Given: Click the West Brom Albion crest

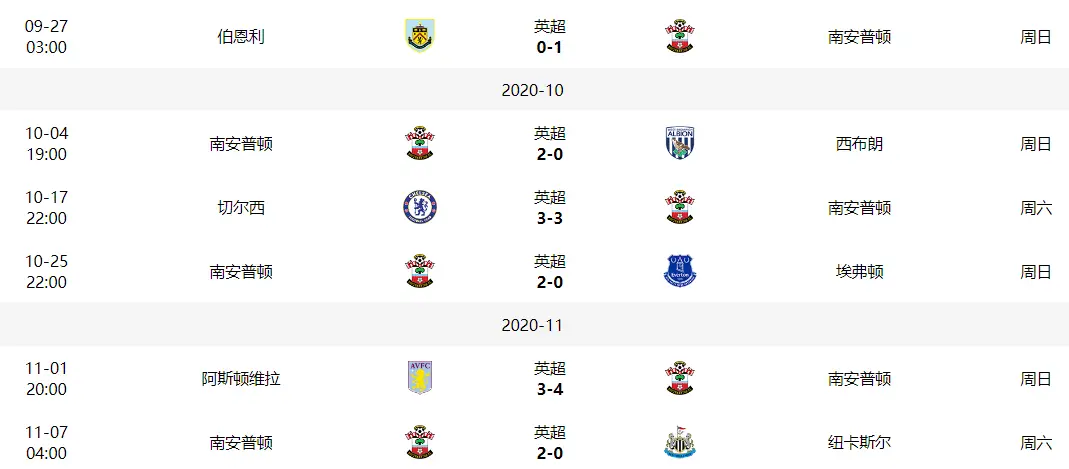Looking at the screenshot, I should tap(680, 143).
